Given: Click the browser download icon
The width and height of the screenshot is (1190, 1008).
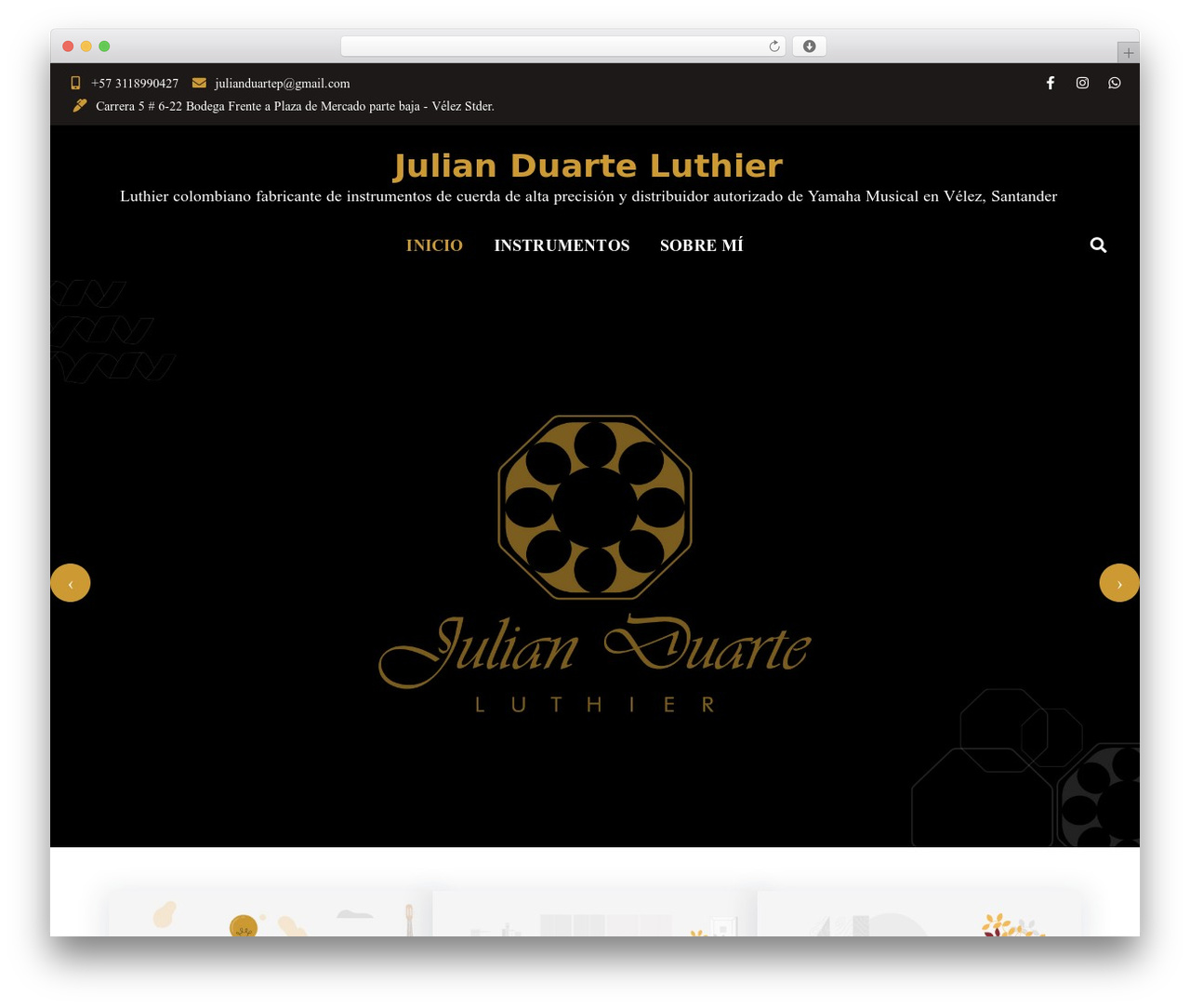Looking at the screenshot, I should pos(810,46).
